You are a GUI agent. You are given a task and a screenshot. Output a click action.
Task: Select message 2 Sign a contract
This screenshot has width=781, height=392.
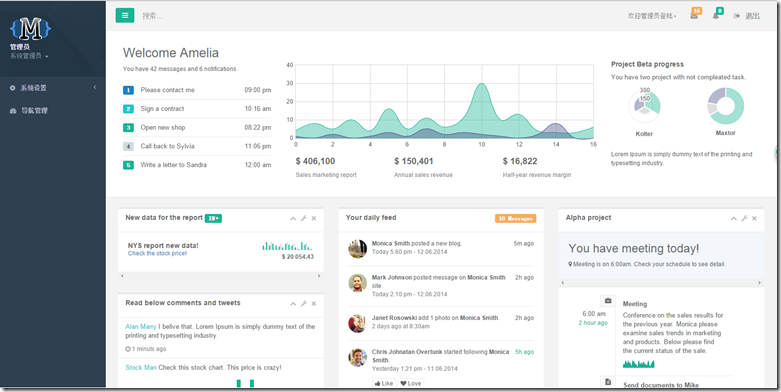(197, 109)
